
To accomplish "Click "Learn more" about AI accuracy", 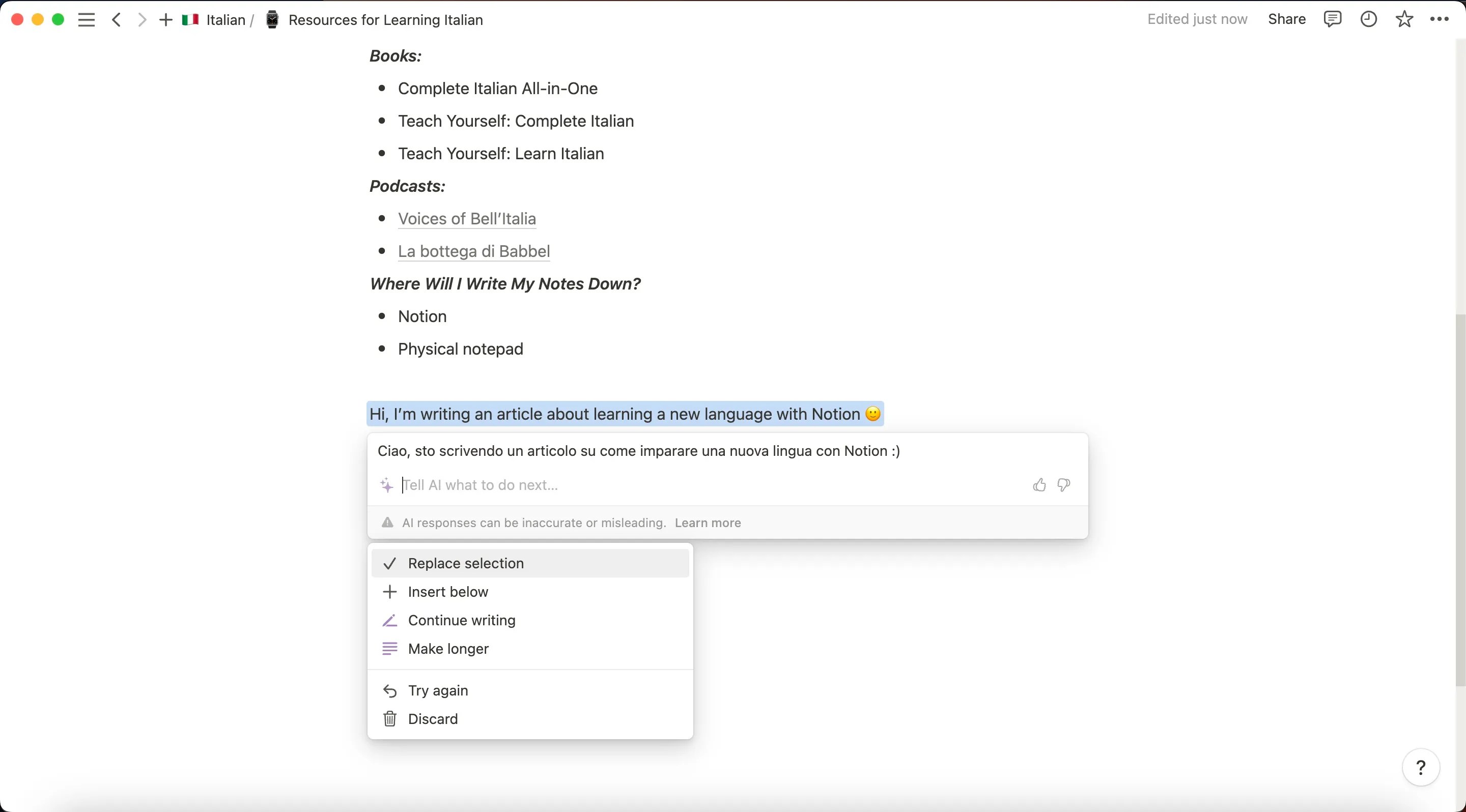I will (x=708, y=523).
